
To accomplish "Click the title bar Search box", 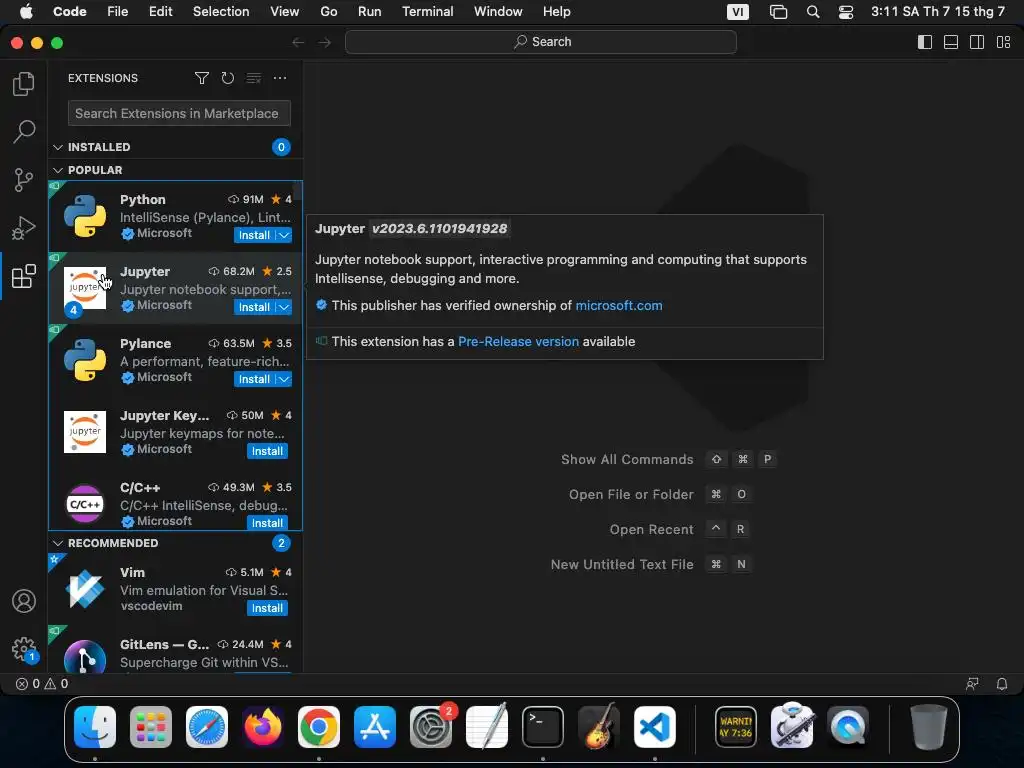I will pyautogui.click(x=541, y=42).
